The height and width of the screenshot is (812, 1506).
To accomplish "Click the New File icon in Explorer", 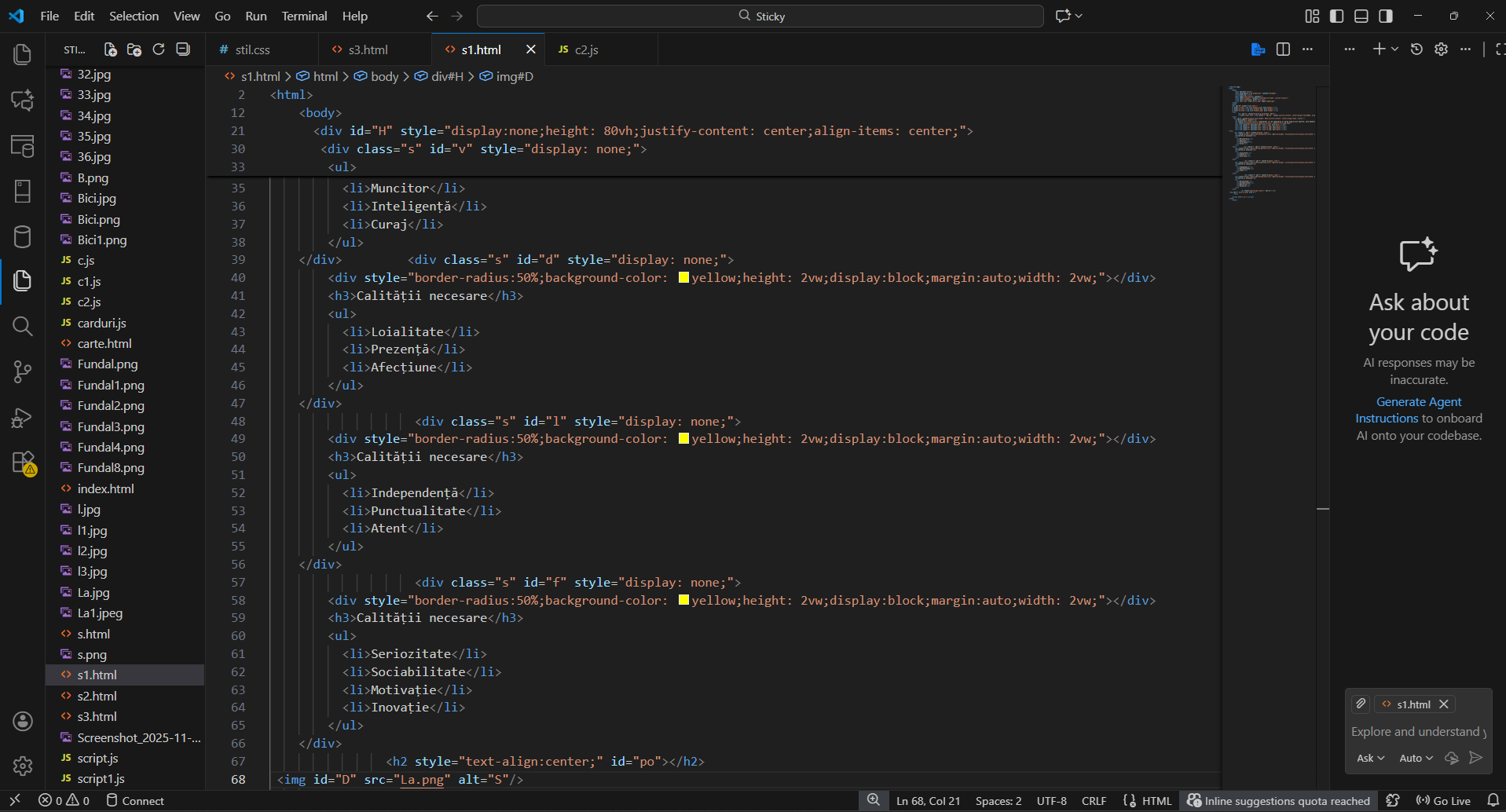I will [x=110, y=49].
